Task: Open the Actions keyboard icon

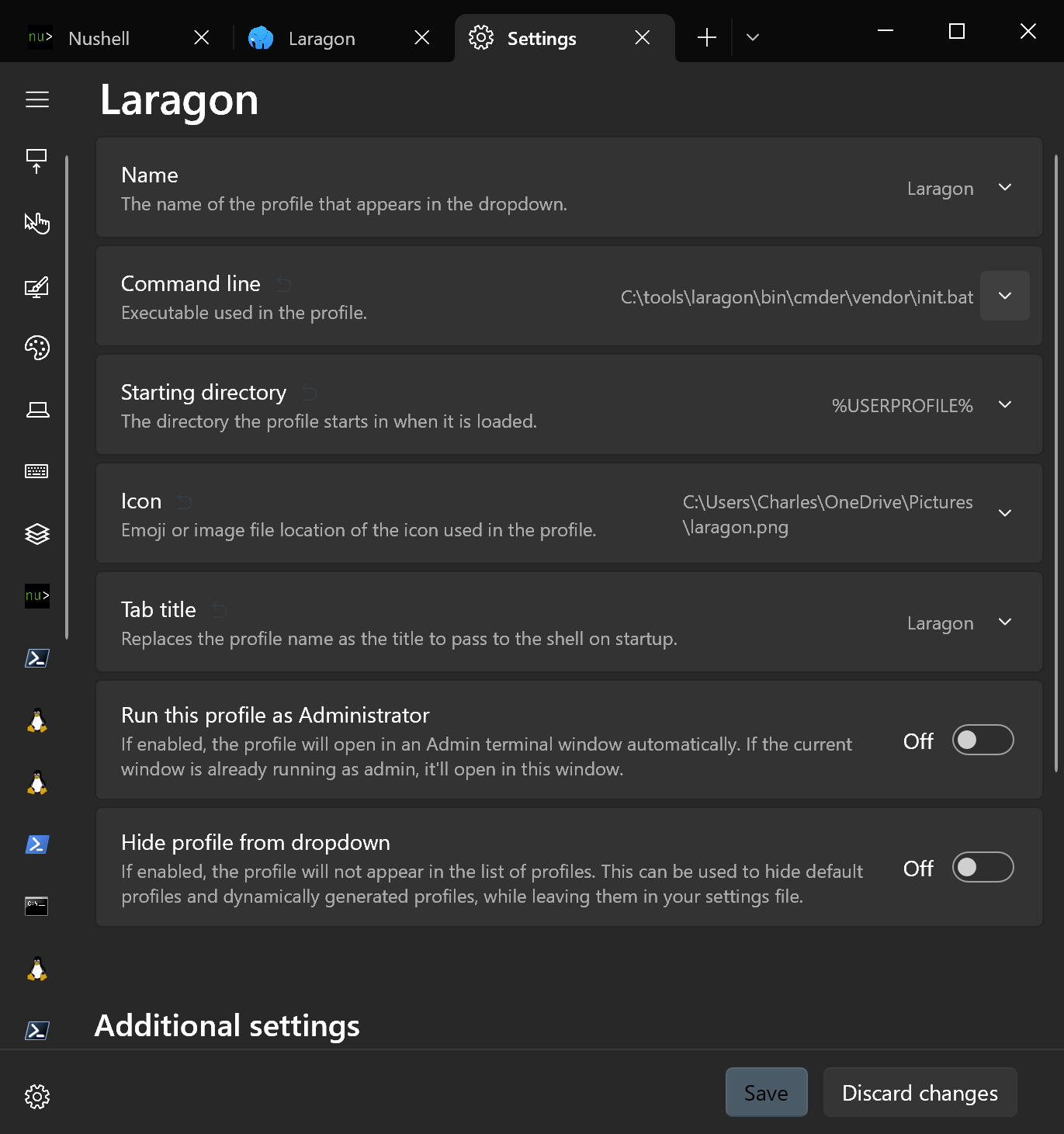Action: 36,471
